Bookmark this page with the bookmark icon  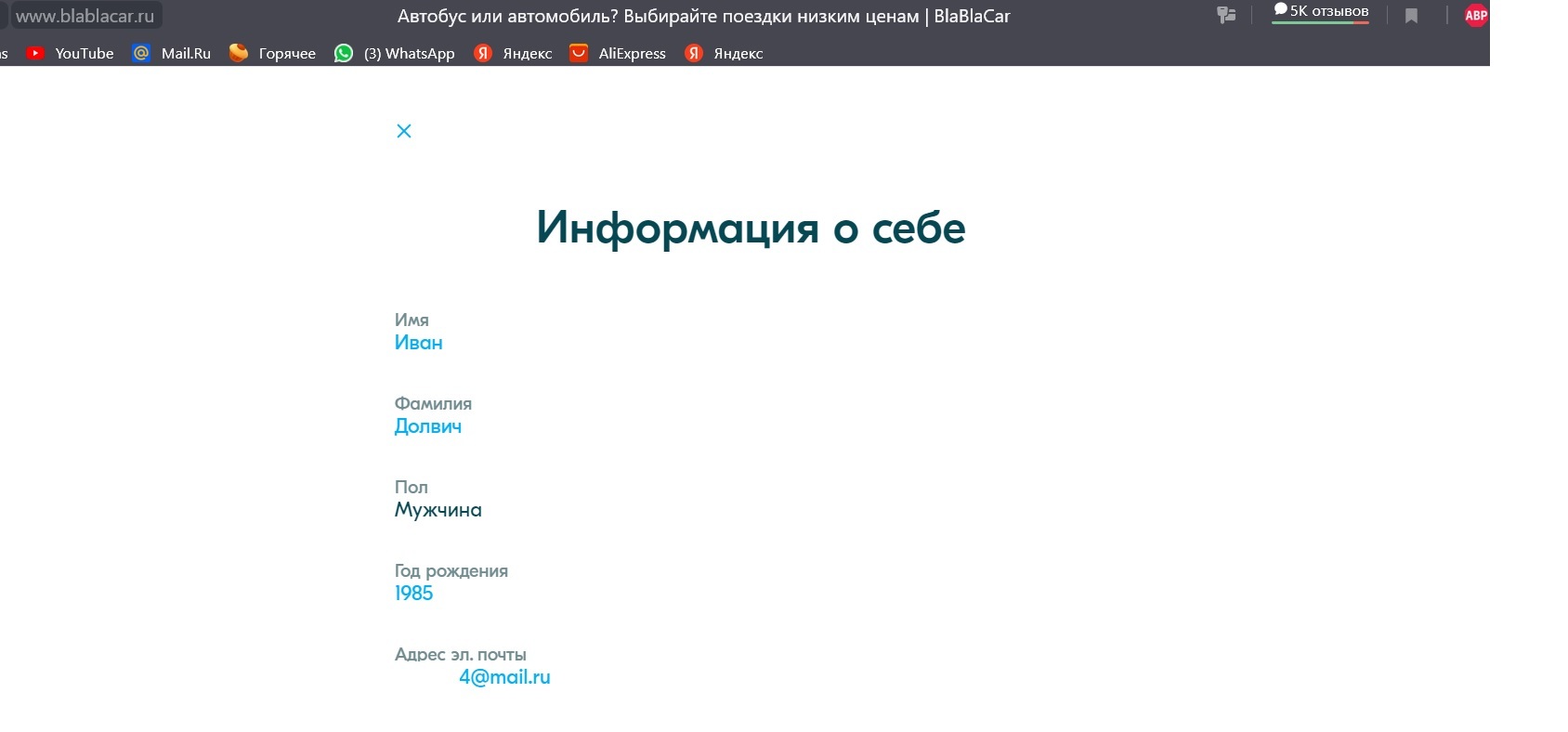click(1411, 16)
